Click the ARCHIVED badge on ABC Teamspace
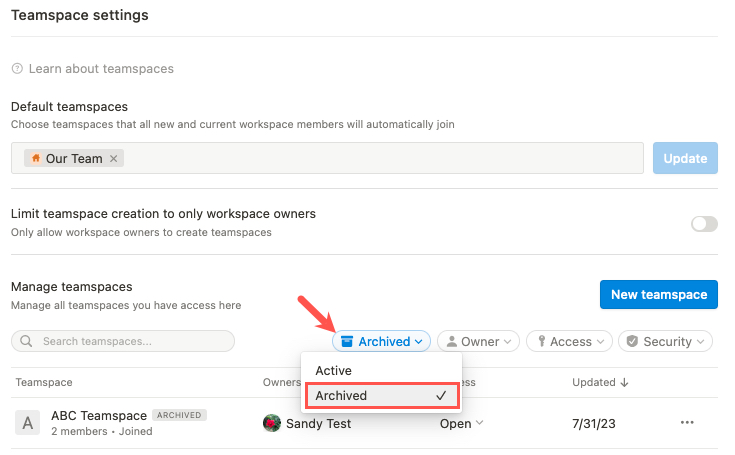 (x=179, y=415)
